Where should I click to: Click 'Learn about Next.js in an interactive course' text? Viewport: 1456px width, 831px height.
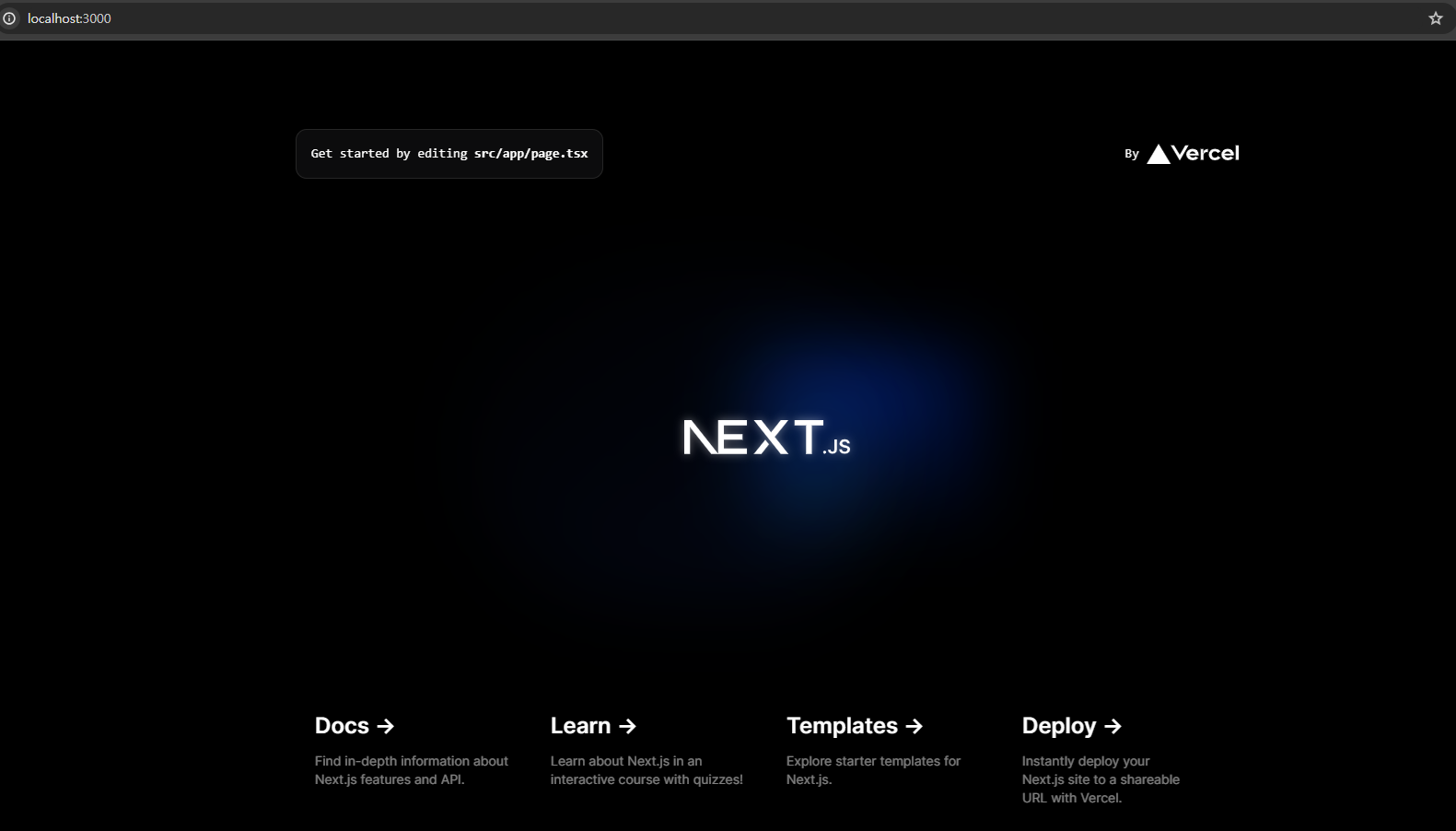coord(646,770)
